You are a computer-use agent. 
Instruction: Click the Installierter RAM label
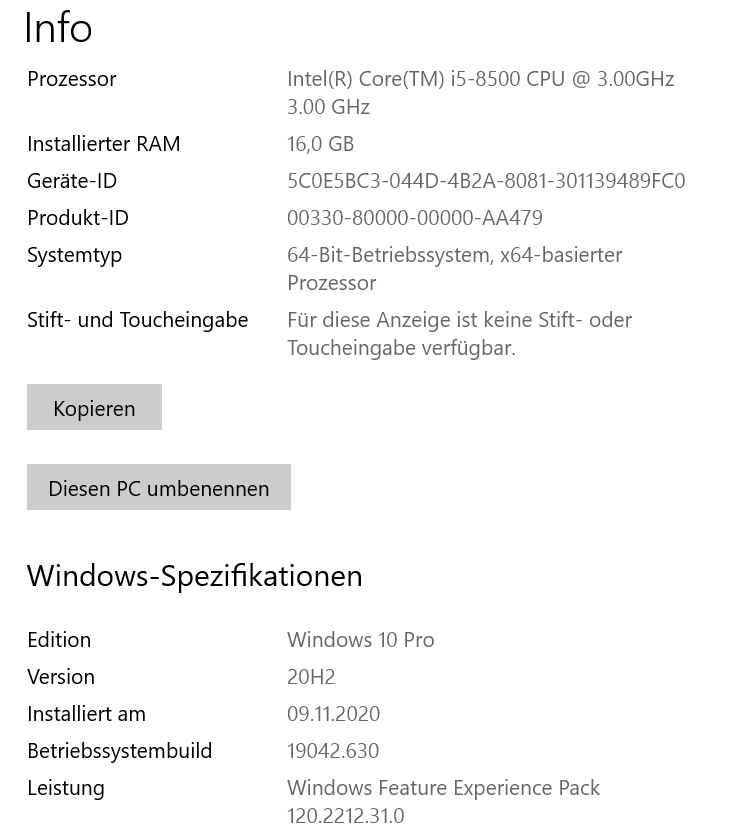click(x=103, y=144)
